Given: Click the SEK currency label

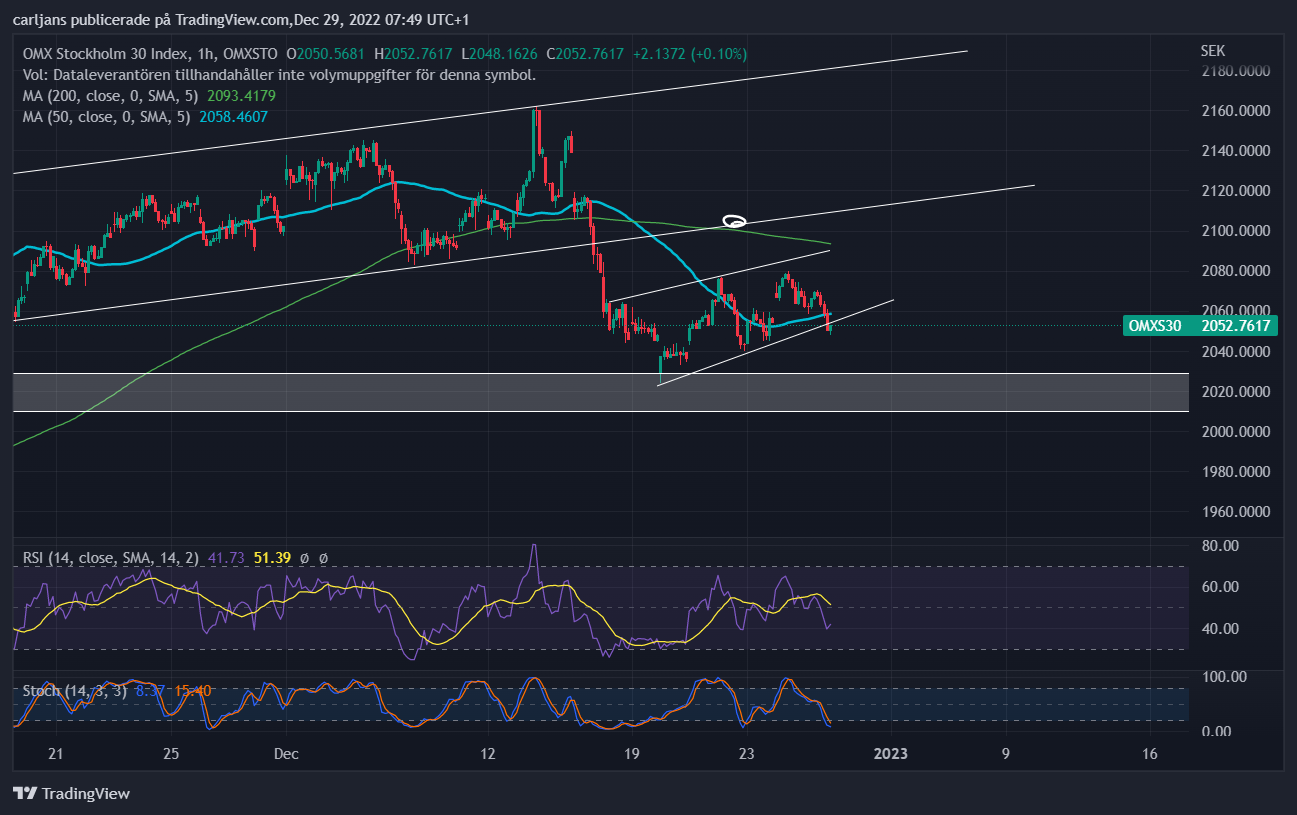Looking at the screenshot, I should [x=1212, y=50].
